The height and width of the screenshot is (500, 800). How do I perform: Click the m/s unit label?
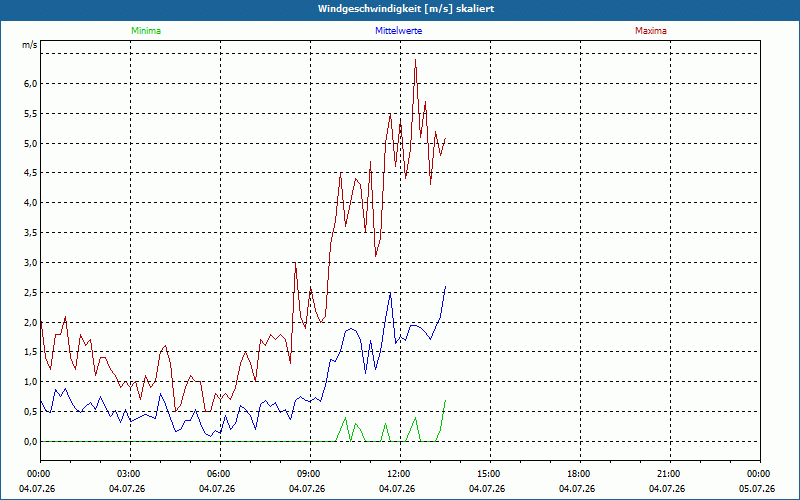click(30, 45)
